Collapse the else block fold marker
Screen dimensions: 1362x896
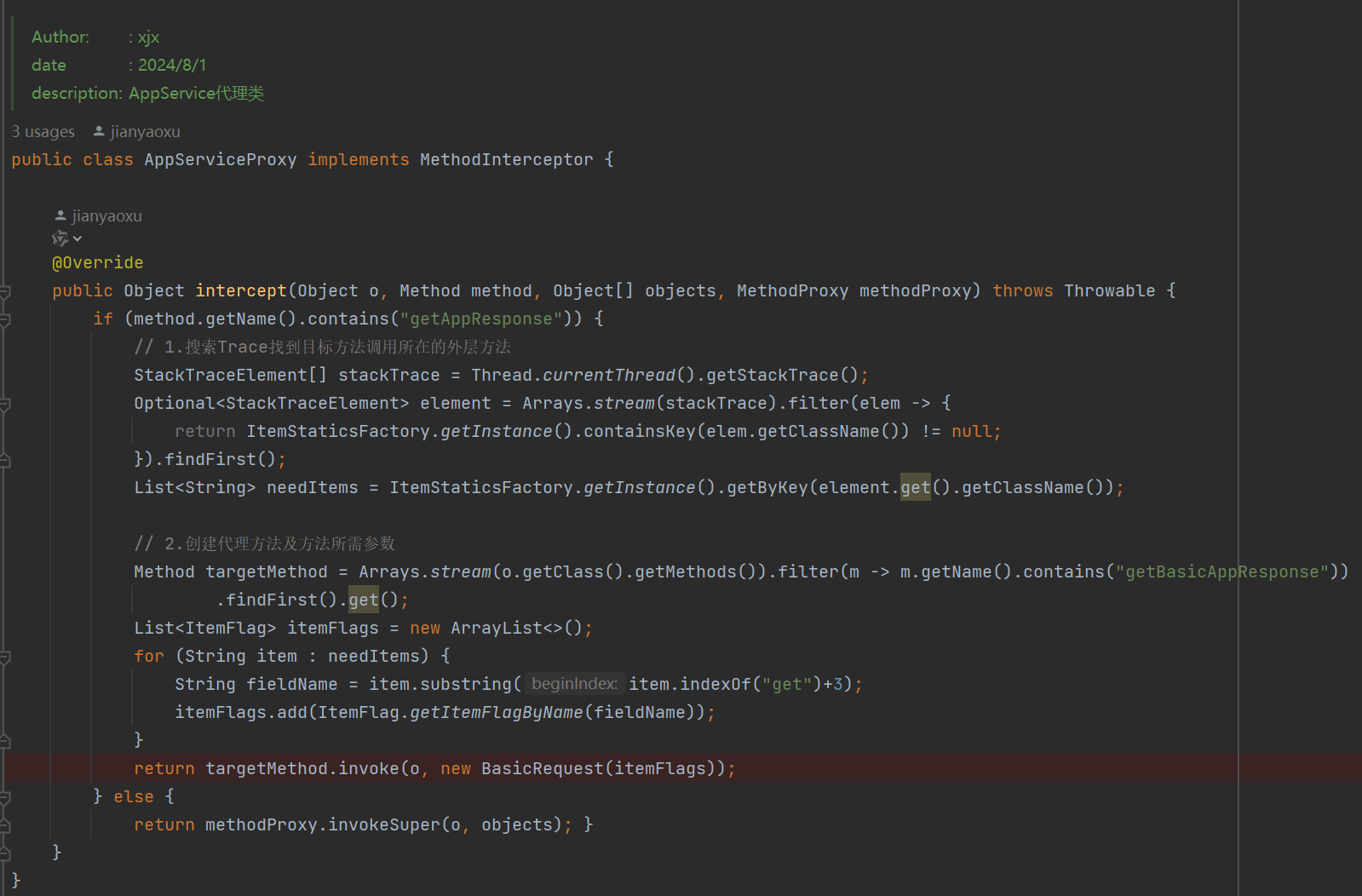point(4,798)
